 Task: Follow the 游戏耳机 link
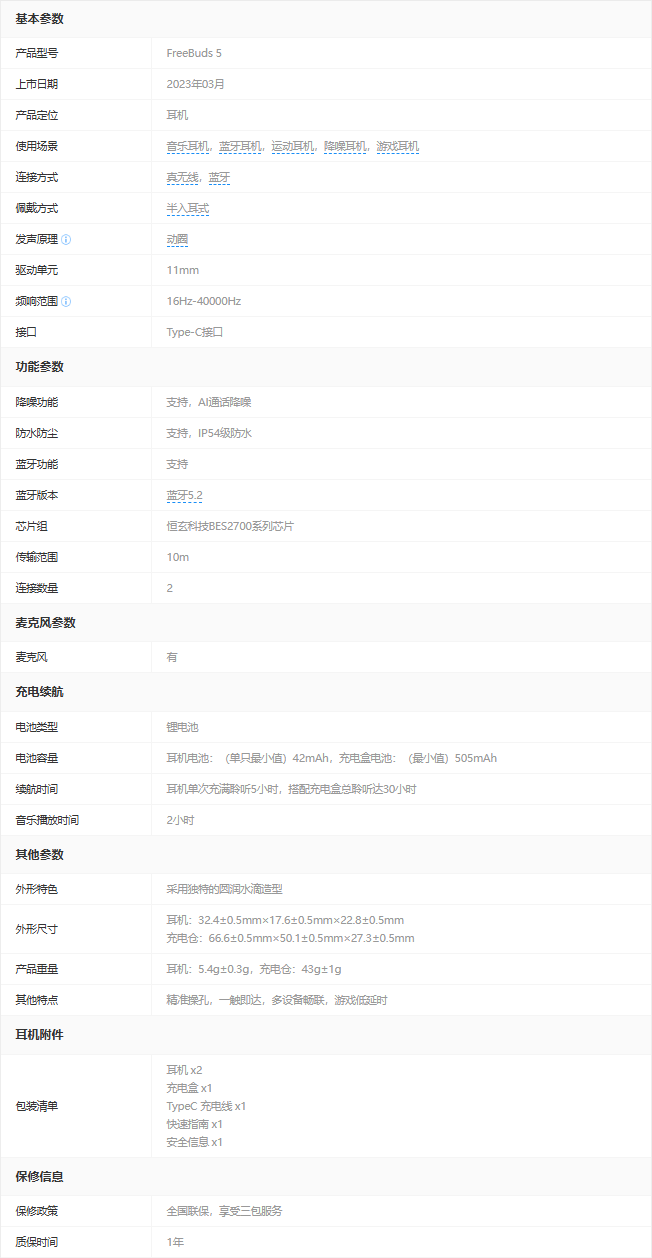398,146
